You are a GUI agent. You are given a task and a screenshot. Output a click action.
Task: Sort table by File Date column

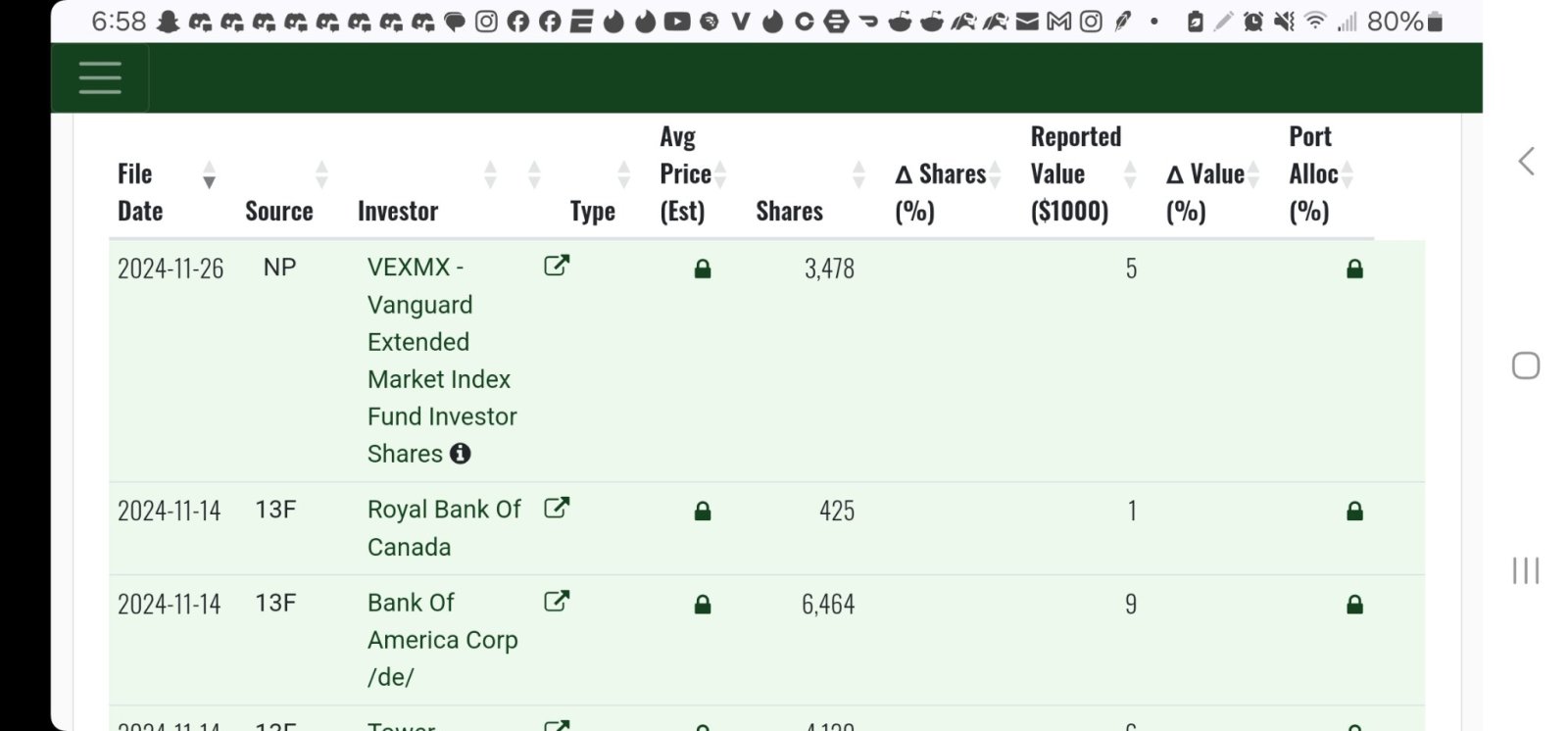pos(209,174)
